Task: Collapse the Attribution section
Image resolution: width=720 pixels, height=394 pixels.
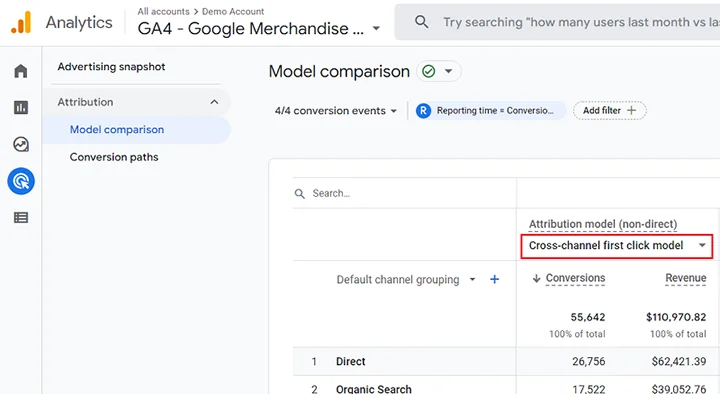Action: click(214, 102)
